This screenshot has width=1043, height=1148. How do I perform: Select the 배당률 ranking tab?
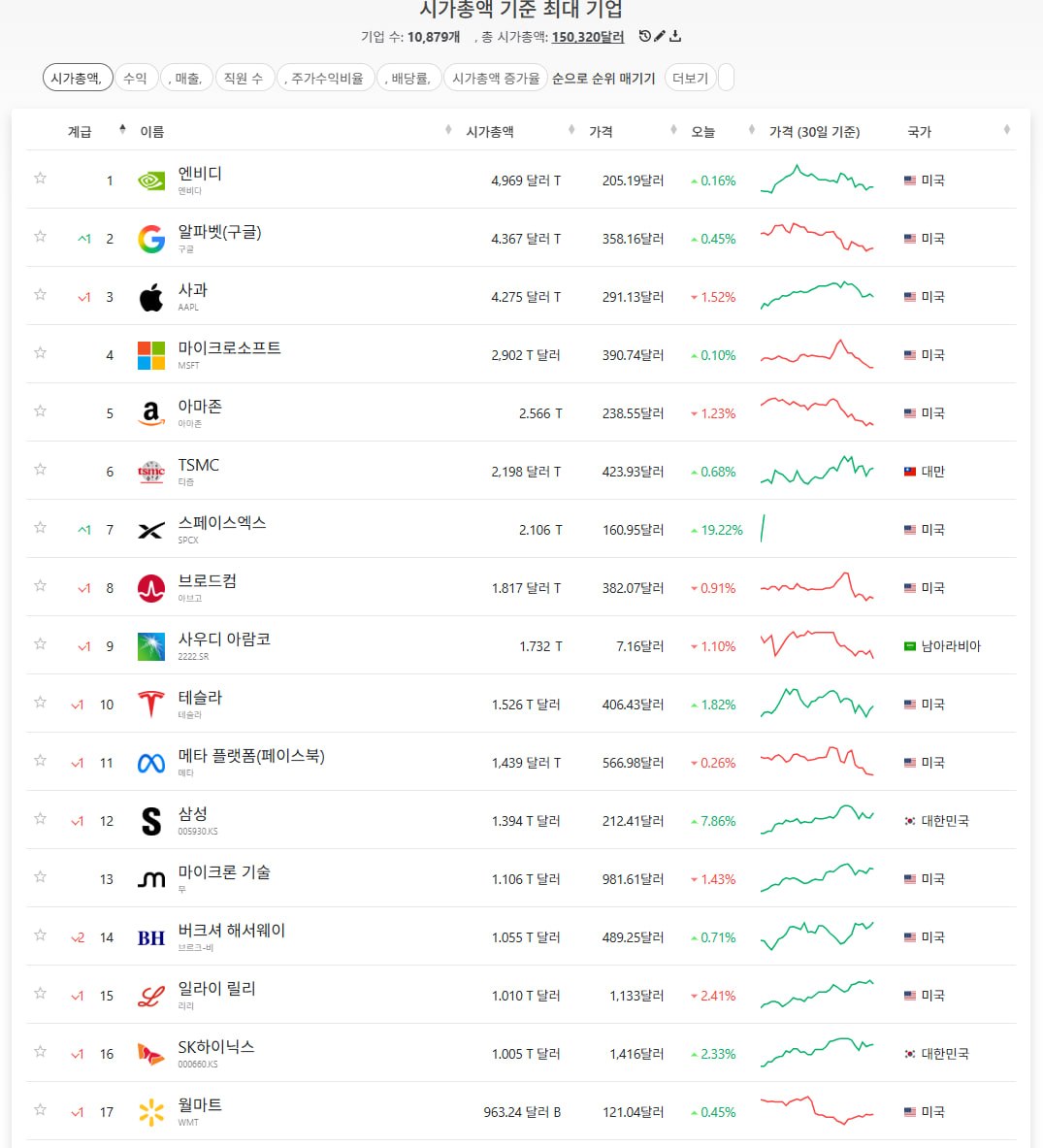click(409, 78)
